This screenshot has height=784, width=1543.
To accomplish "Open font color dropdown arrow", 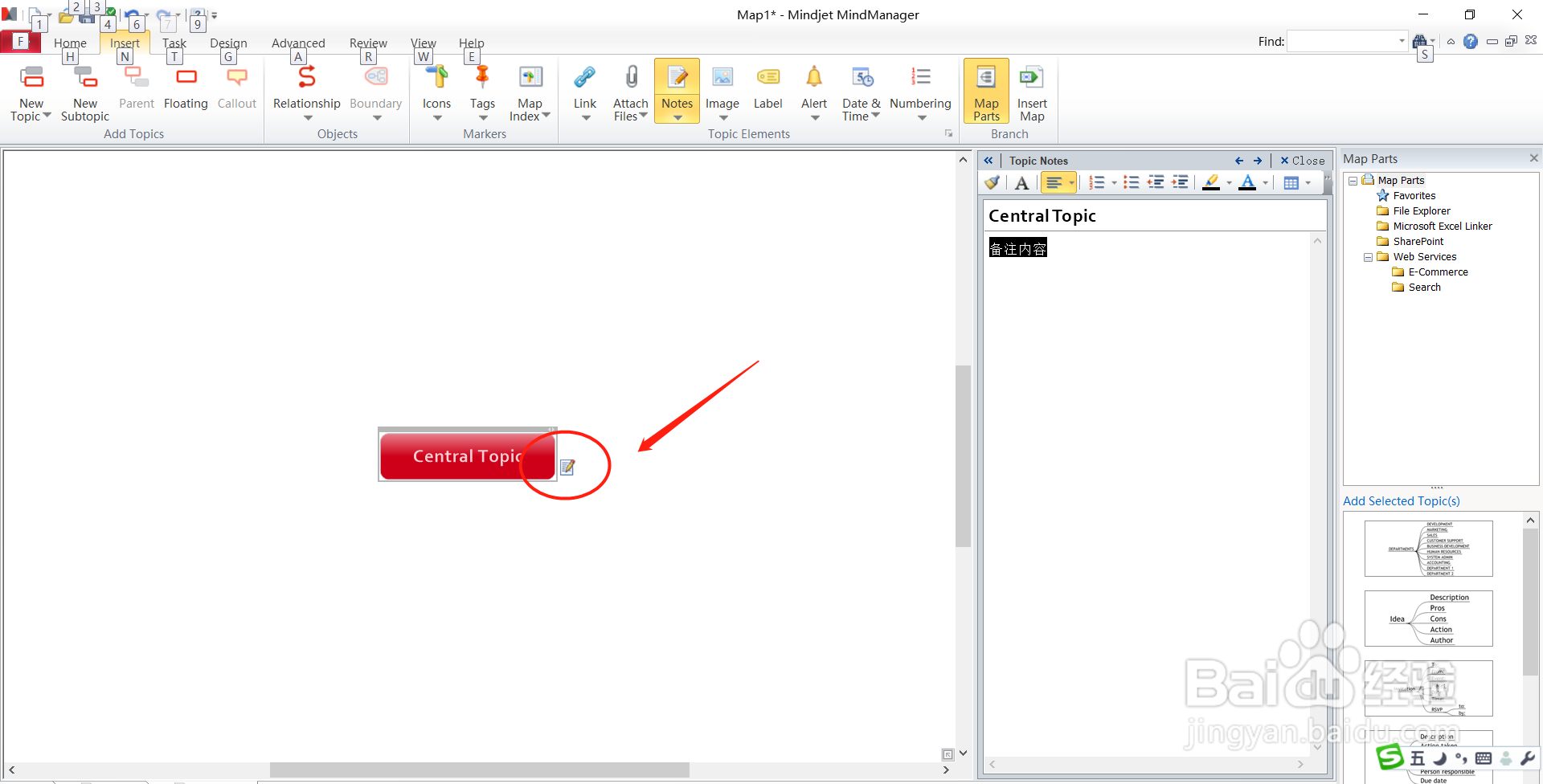I will (x=1265, y=183).
